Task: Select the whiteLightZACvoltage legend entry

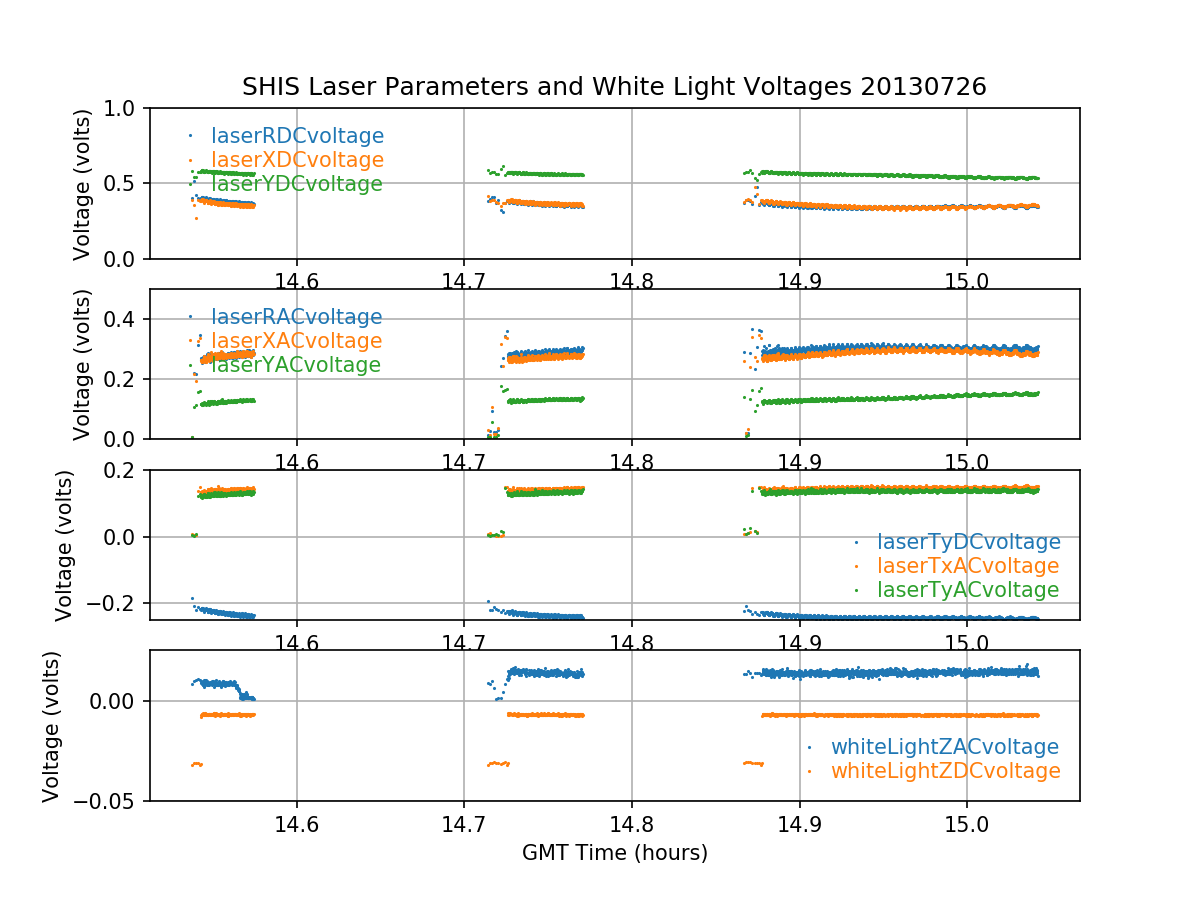Action: (x=944, y=747)
